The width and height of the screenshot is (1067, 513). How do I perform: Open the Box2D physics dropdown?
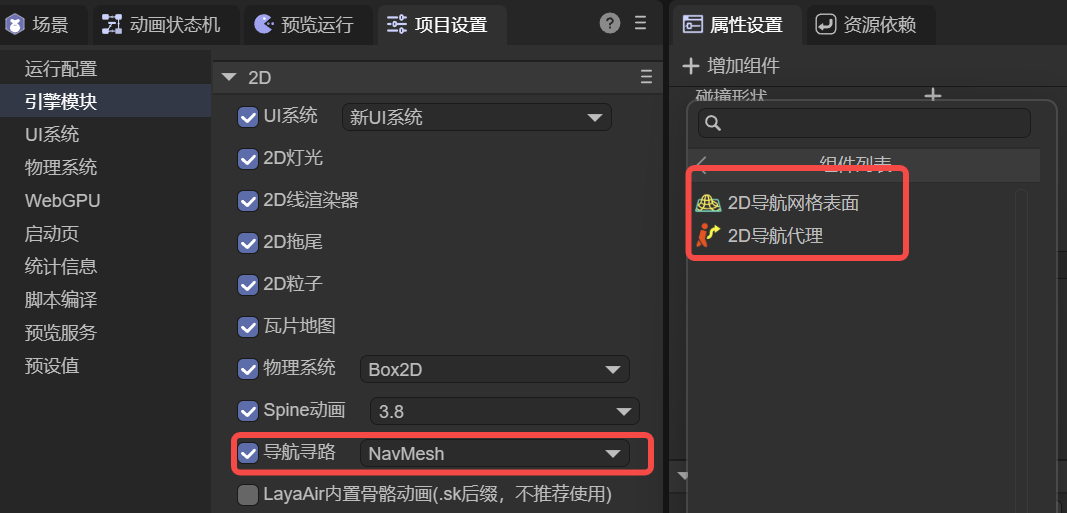pyautogui.click(x=495, y=369)
